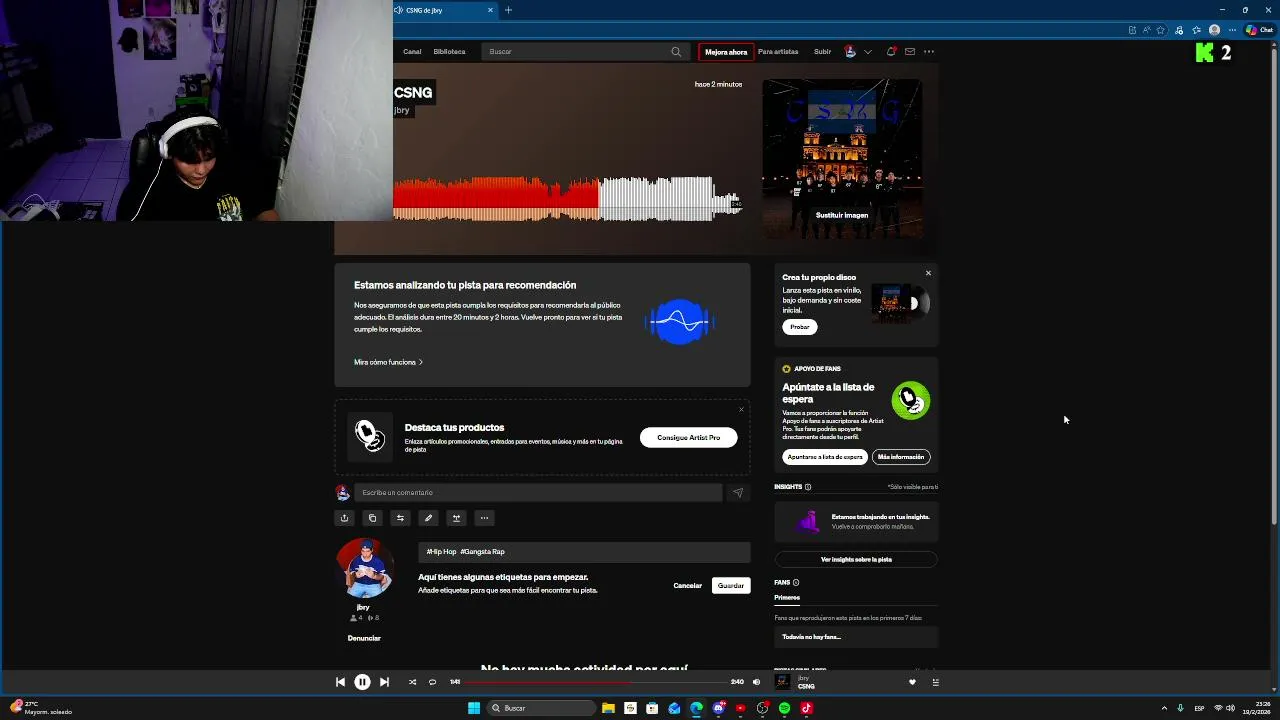Seek on the bottom player progress bar
Image resolution: width=1280 pixels, height=720 pixels.
pos(595,682)
